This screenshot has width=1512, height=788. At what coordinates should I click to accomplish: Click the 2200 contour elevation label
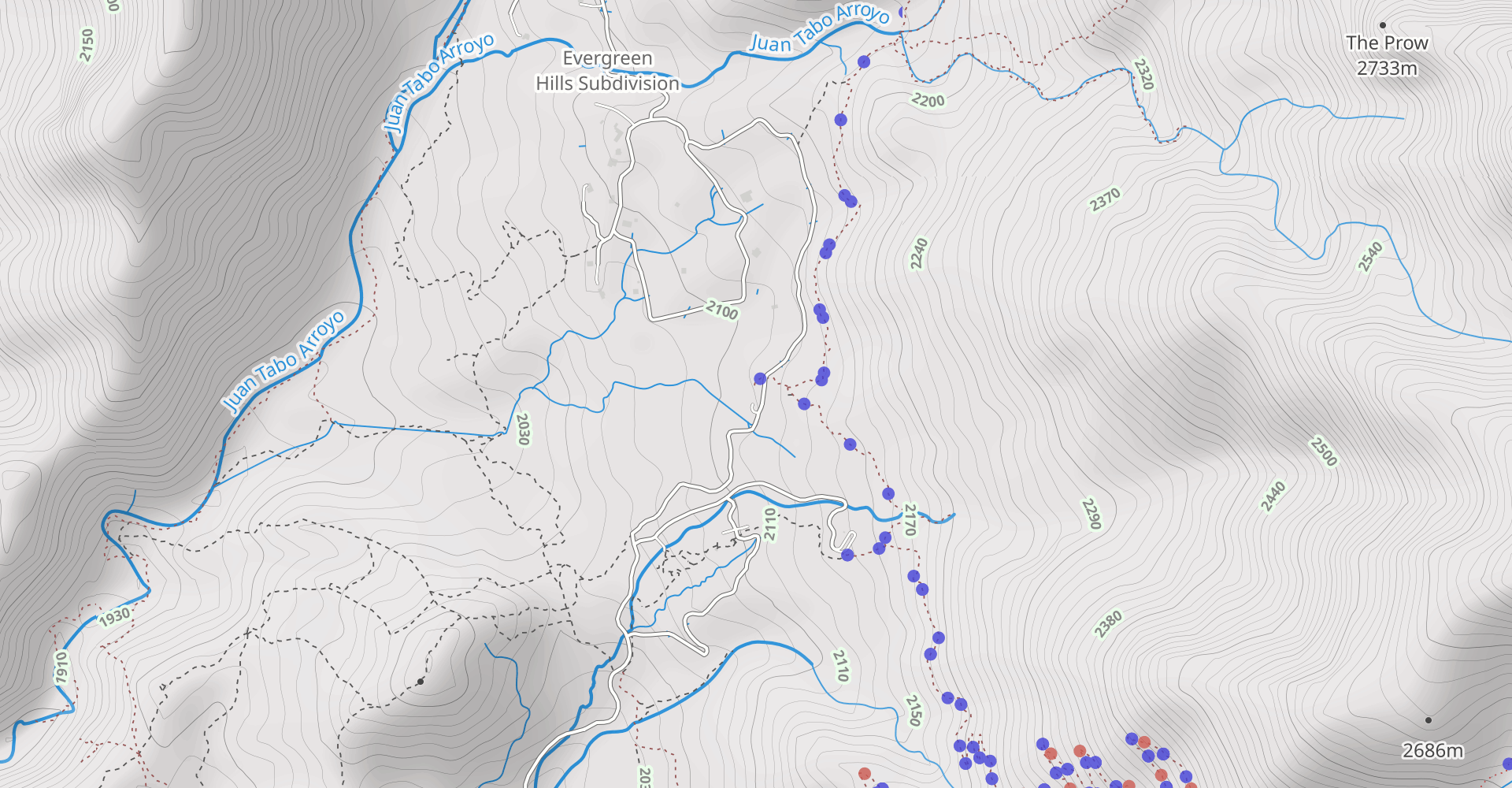[x=928, y=100]
